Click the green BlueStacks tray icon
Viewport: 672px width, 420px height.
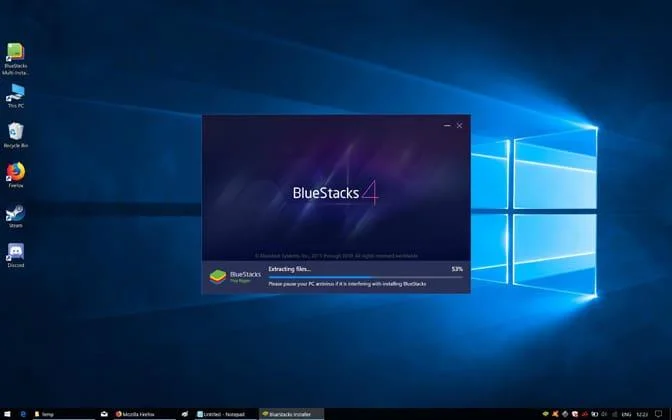(546, 414)
